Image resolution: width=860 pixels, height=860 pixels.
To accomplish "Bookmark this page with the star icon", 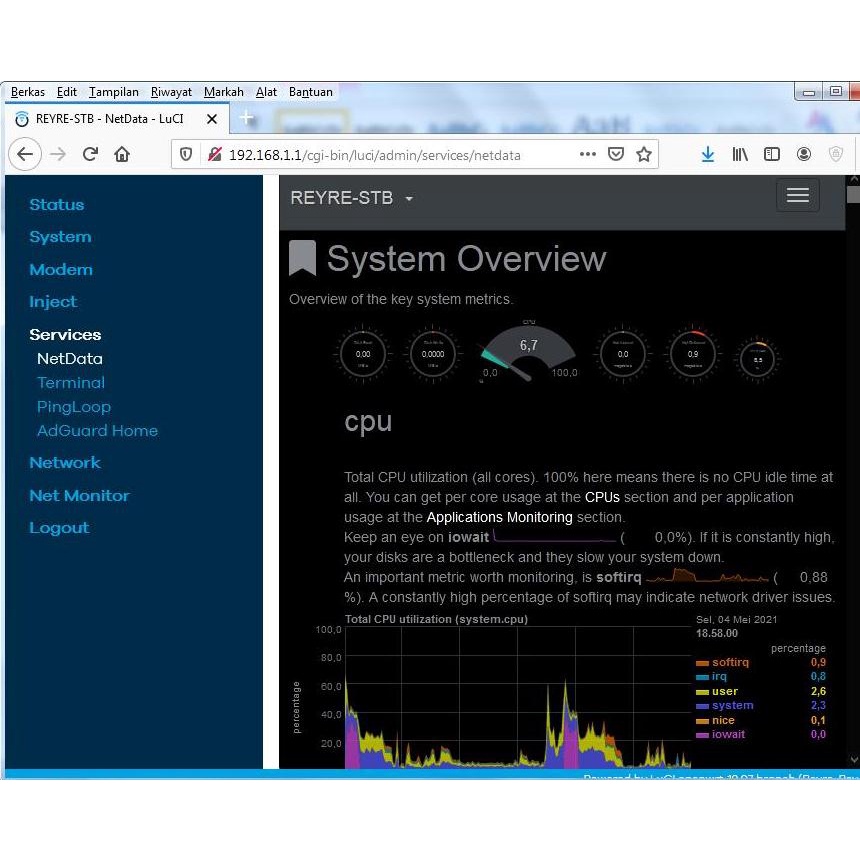I will [644, 154].
